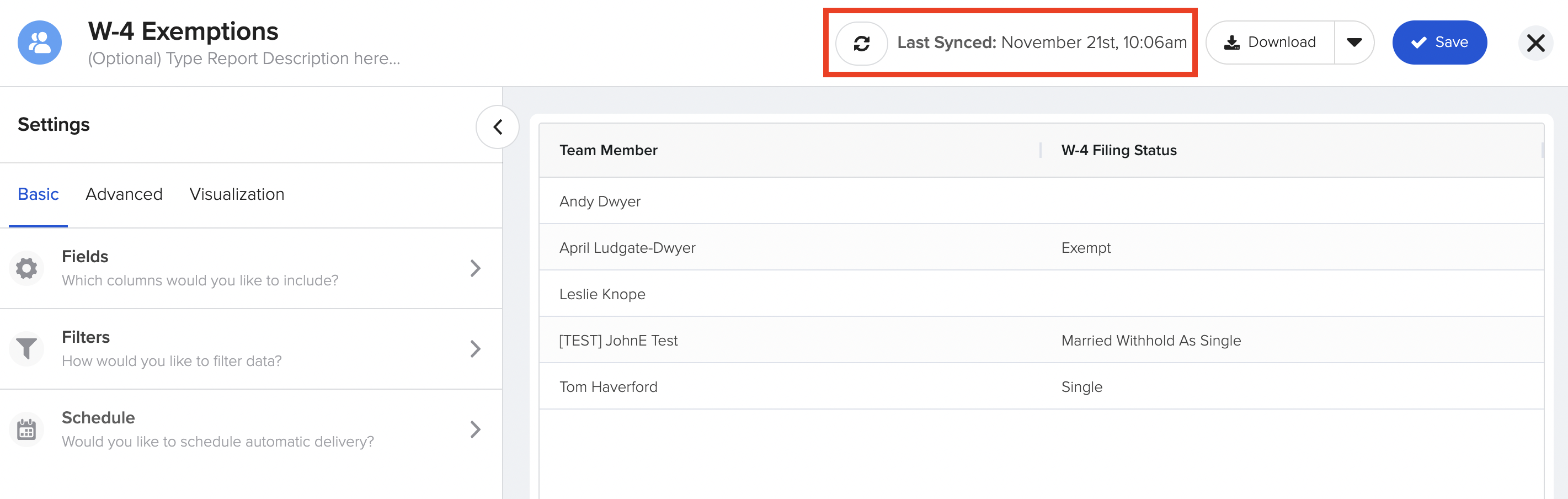Select the Basic tab
The image size is (1568, 499).
(x=39, y=194)
